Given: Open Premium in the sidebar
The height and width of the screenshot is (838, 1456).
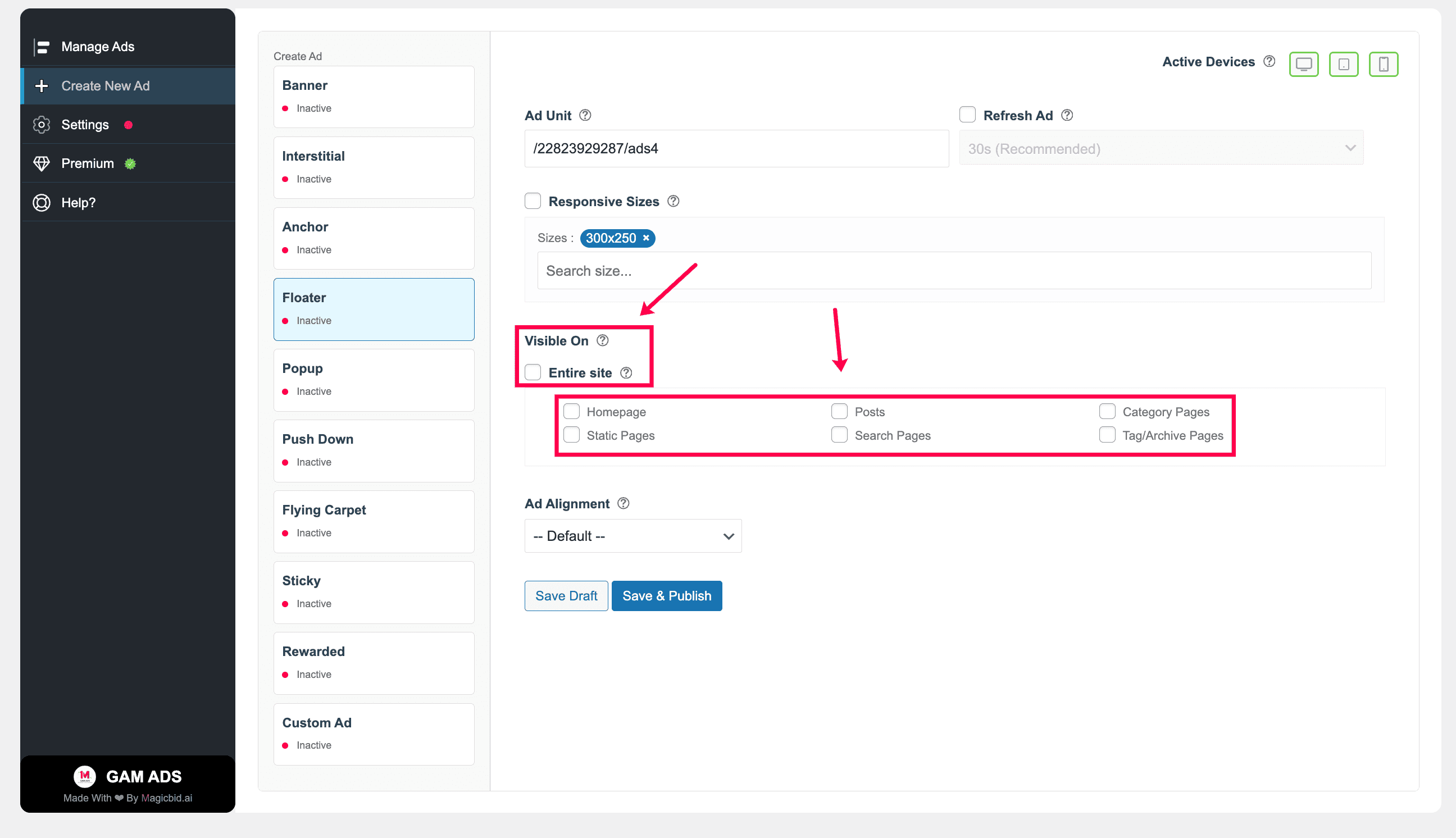Looking at the screenshot, I should pyautogui.click(x=127, y=163).
